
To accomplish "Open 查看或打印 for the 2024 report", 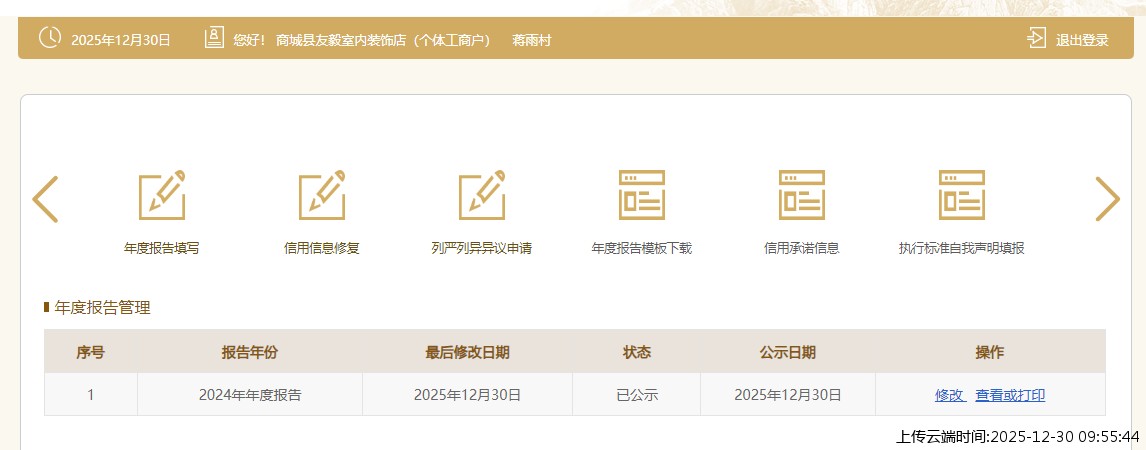I will pos(1010,395).
